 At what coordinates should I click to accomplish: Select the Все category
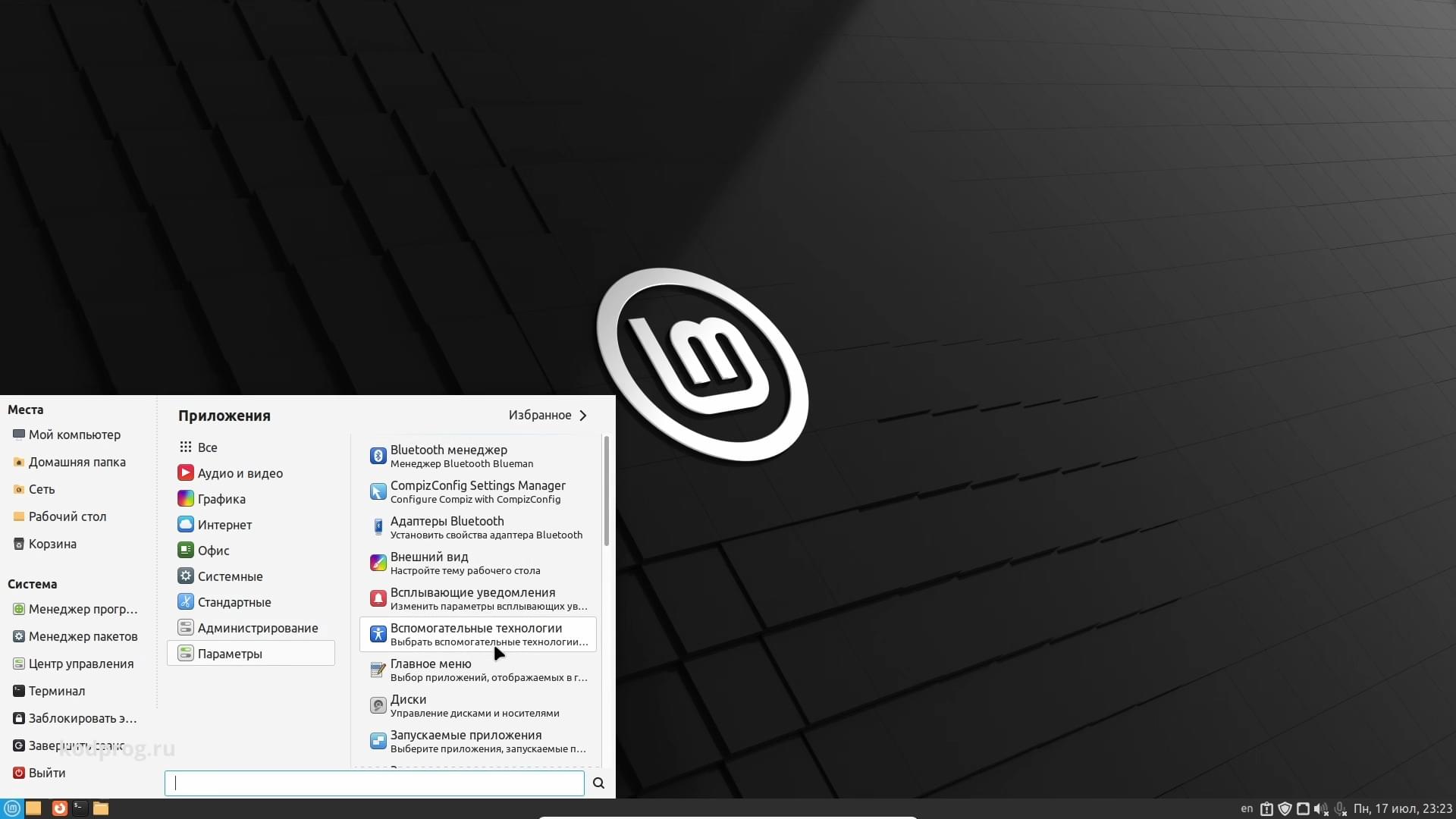[x=250, y=447]
